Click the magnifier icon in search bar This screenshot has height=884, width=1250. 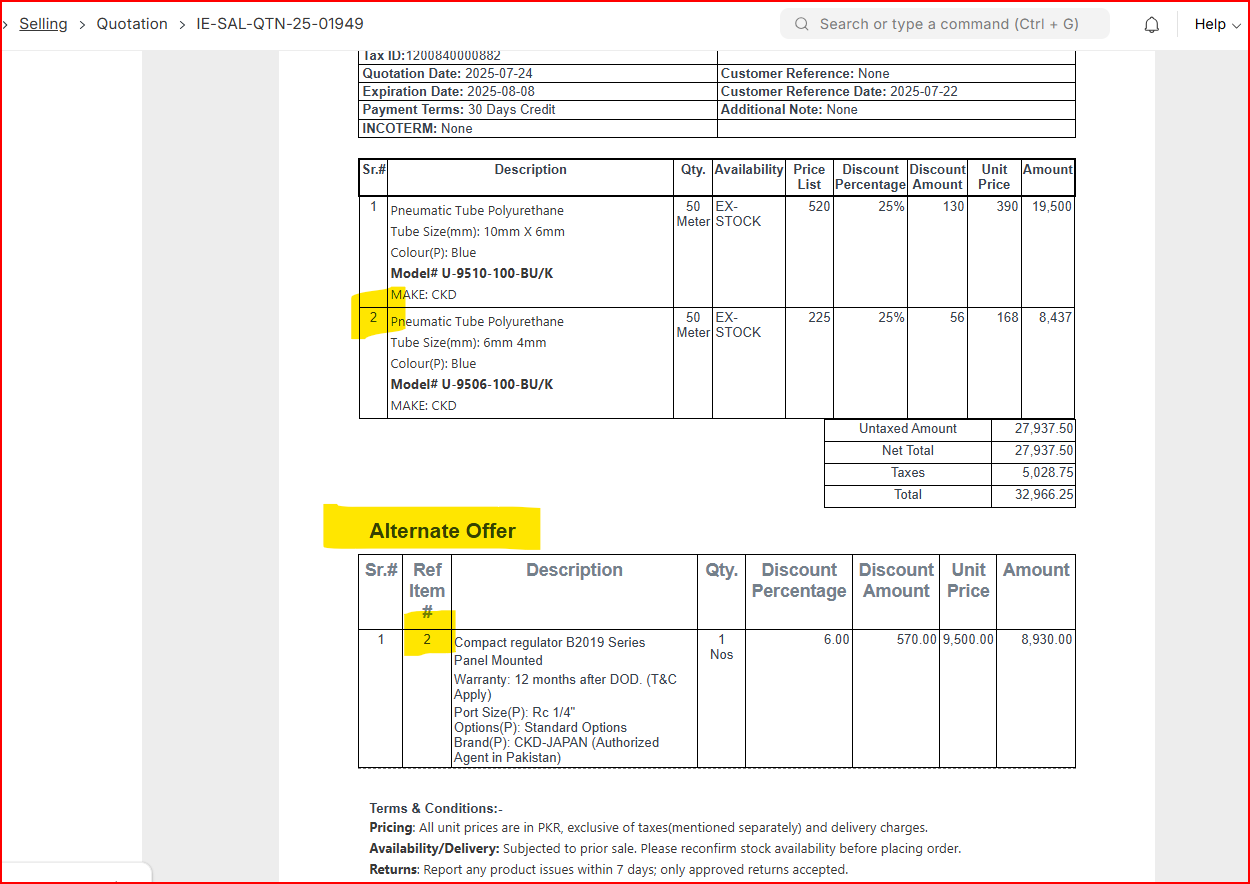801,24
